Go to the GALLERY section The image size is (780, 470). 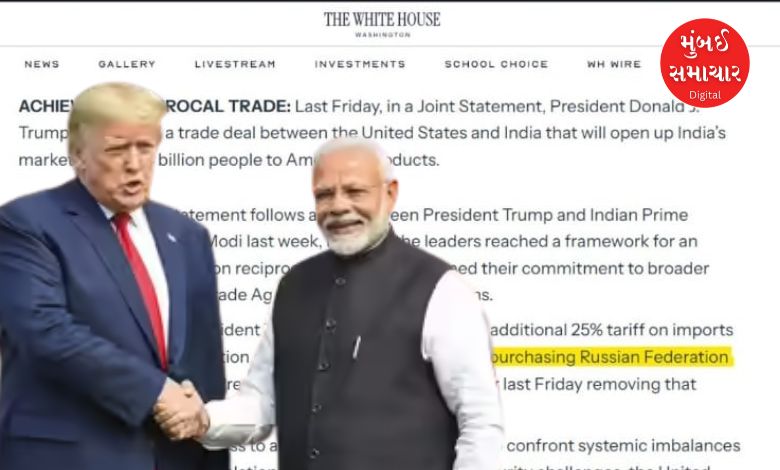coord(127,64)
